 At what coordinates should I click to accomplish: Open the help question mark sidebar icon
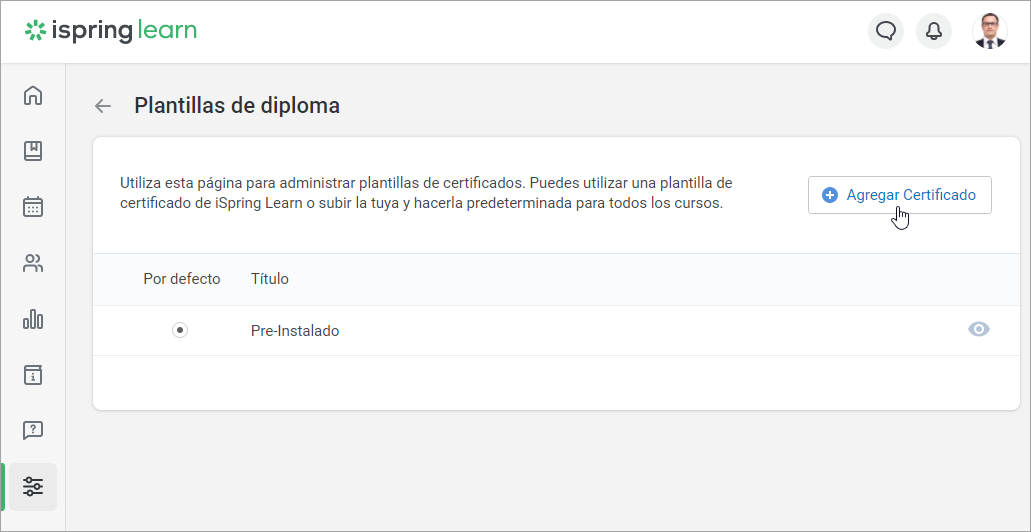coord(33,430)
